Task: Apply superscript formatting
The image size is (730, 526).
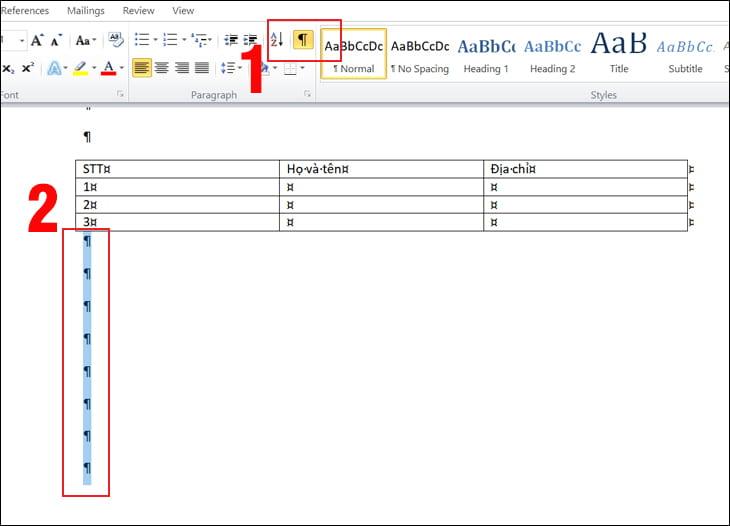Action: 27,68
